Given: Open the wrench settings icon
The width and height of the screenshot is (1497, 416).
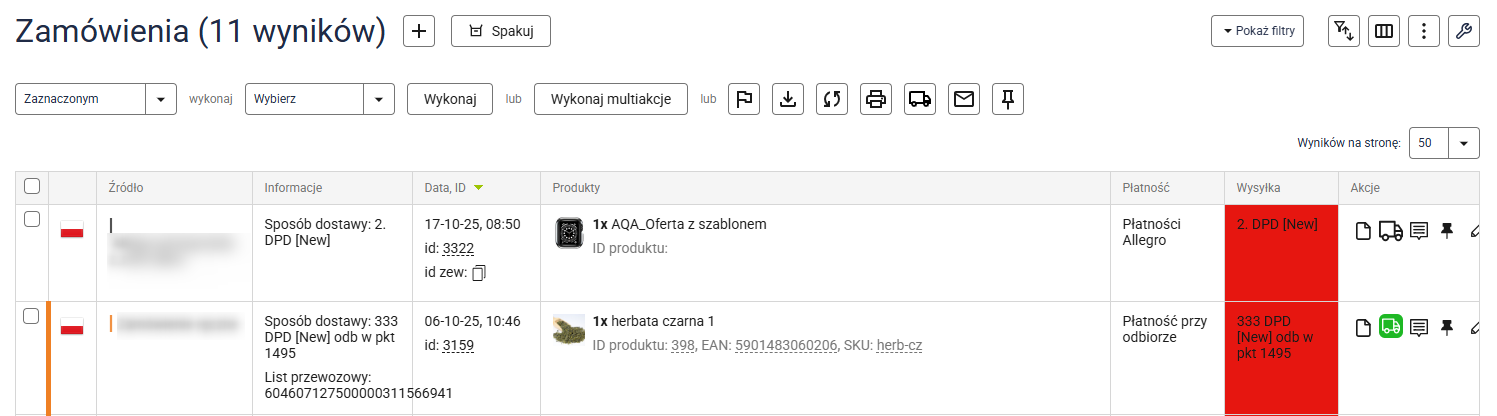Looking at the screenshot, I should (1463, 31).
